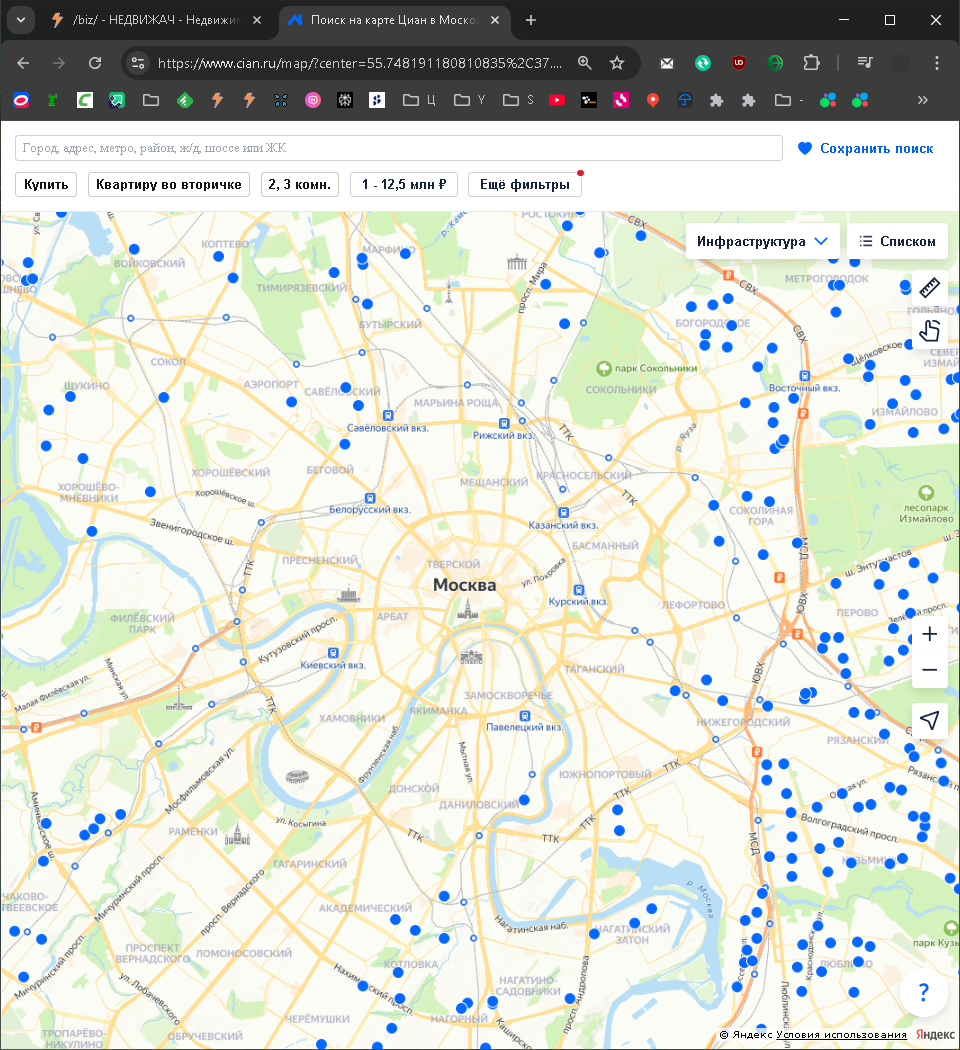Switch to Списком list view
Viewport: 960px width, 1050px height.
click(897, 241)
